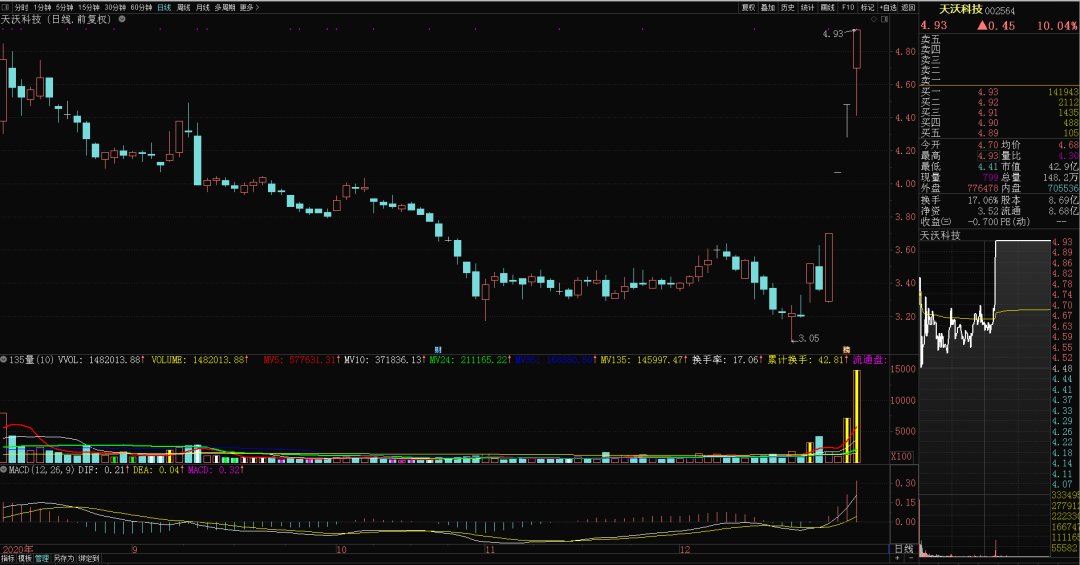Click the DIF 0.21 MACD label
This screenshot has width=1080, height=565.
102,470
